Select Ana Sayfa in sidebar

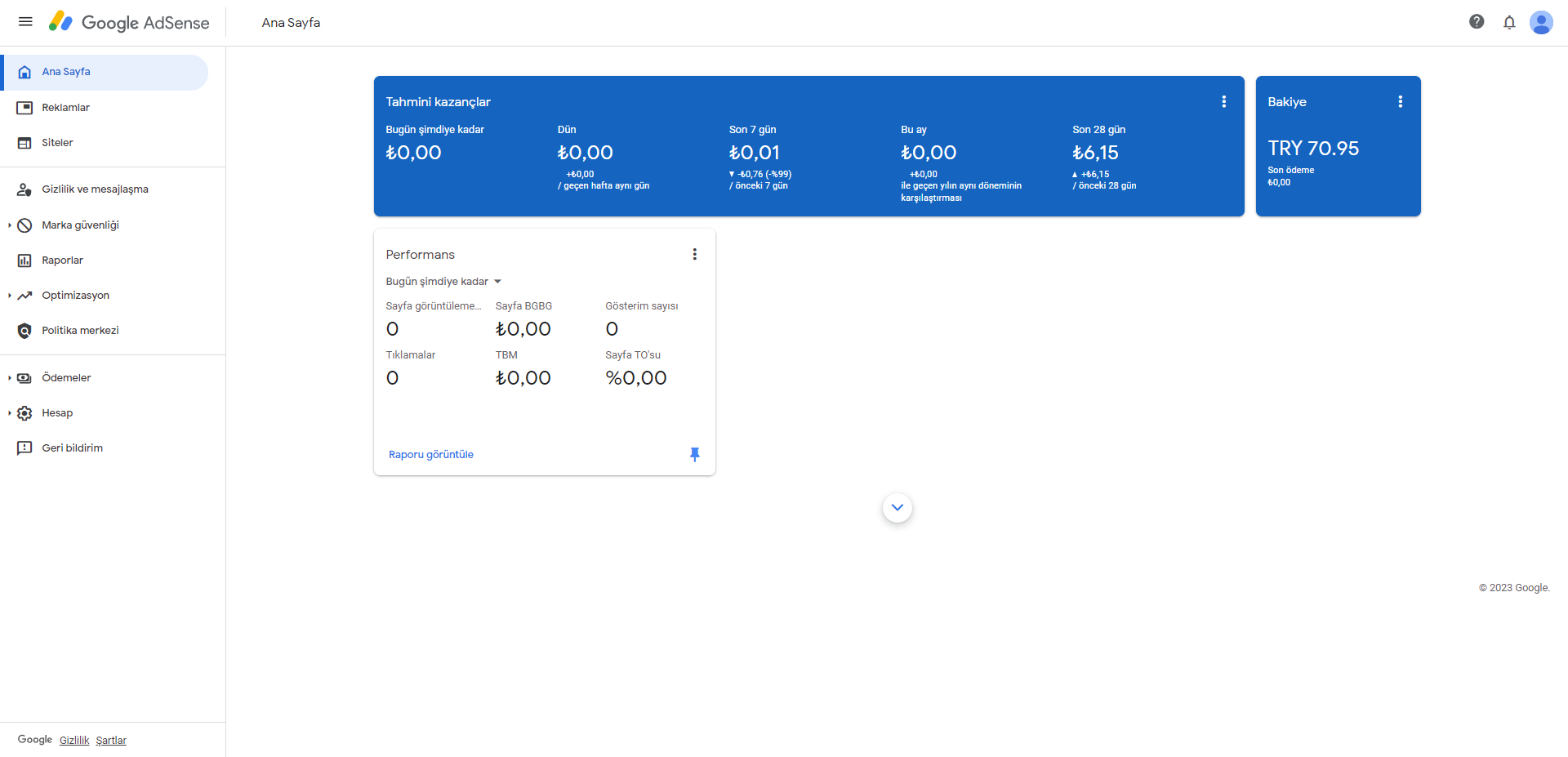105,72
